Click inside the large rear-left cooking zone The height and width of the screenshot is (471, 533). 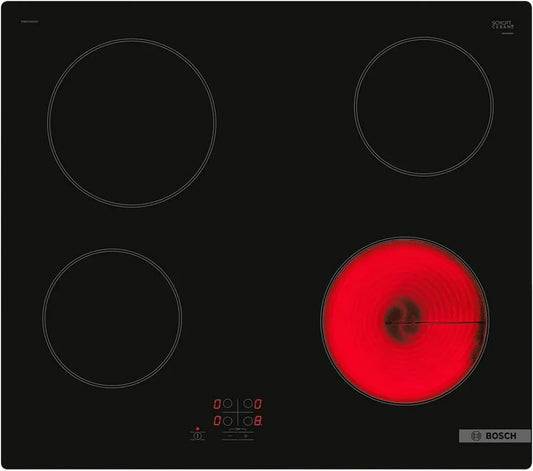coord(132,122)
